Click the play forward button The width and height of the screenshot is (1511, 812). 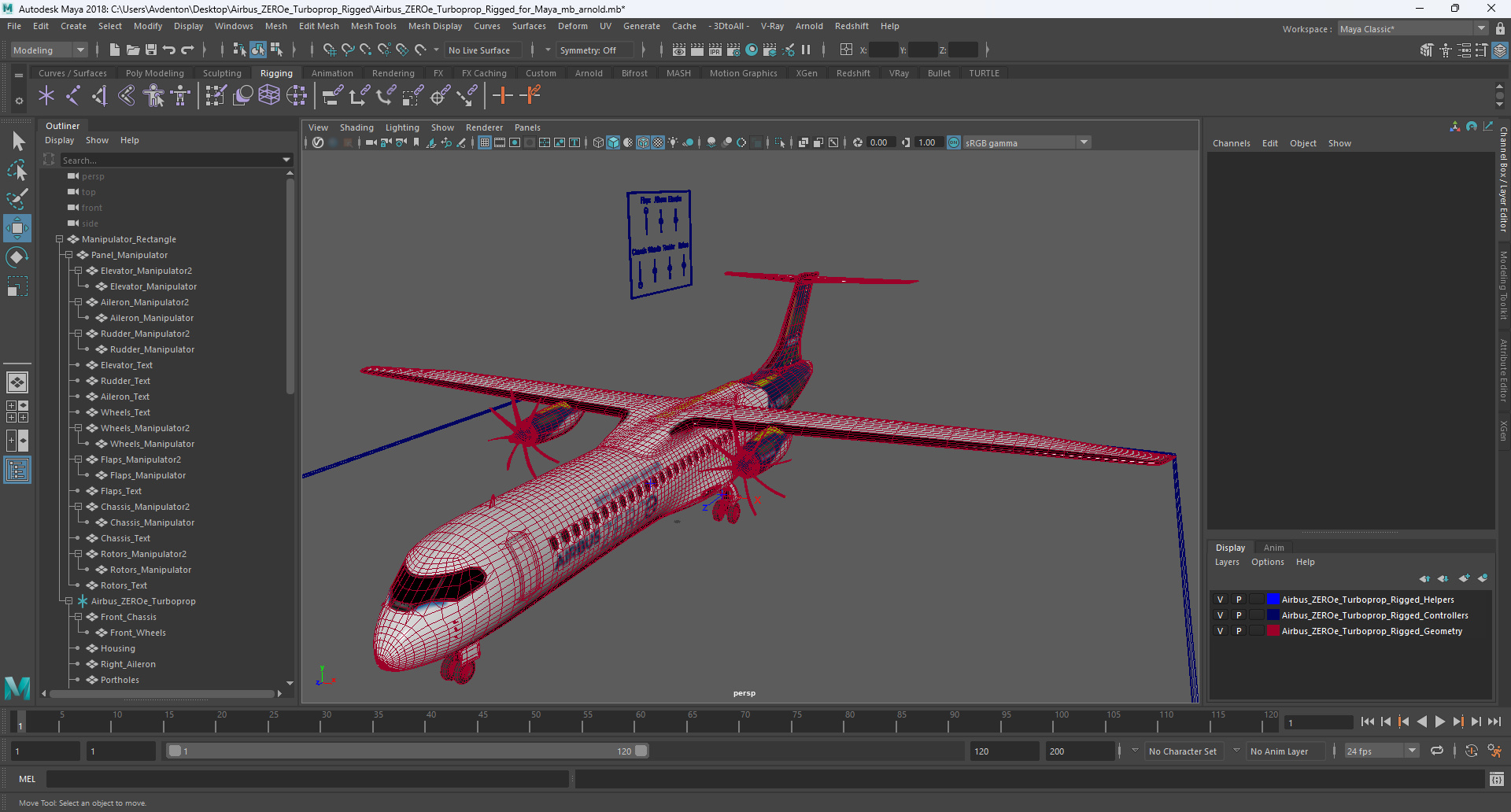[x=1439, y=722]
